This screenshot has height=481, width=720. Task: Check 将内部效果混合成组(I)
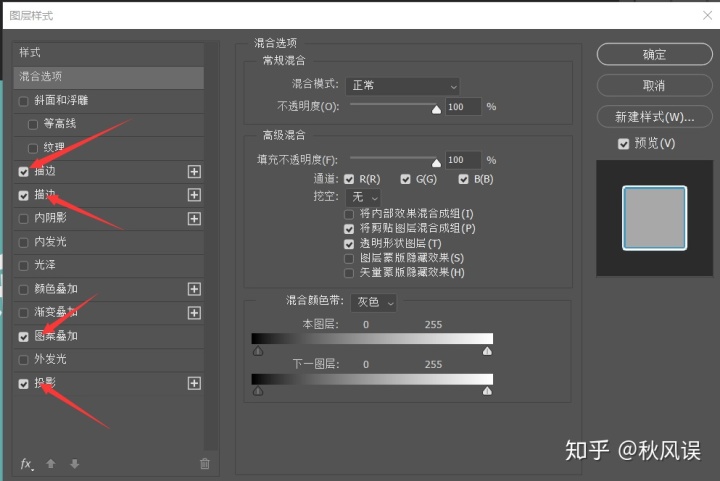[x=349, y=214]
